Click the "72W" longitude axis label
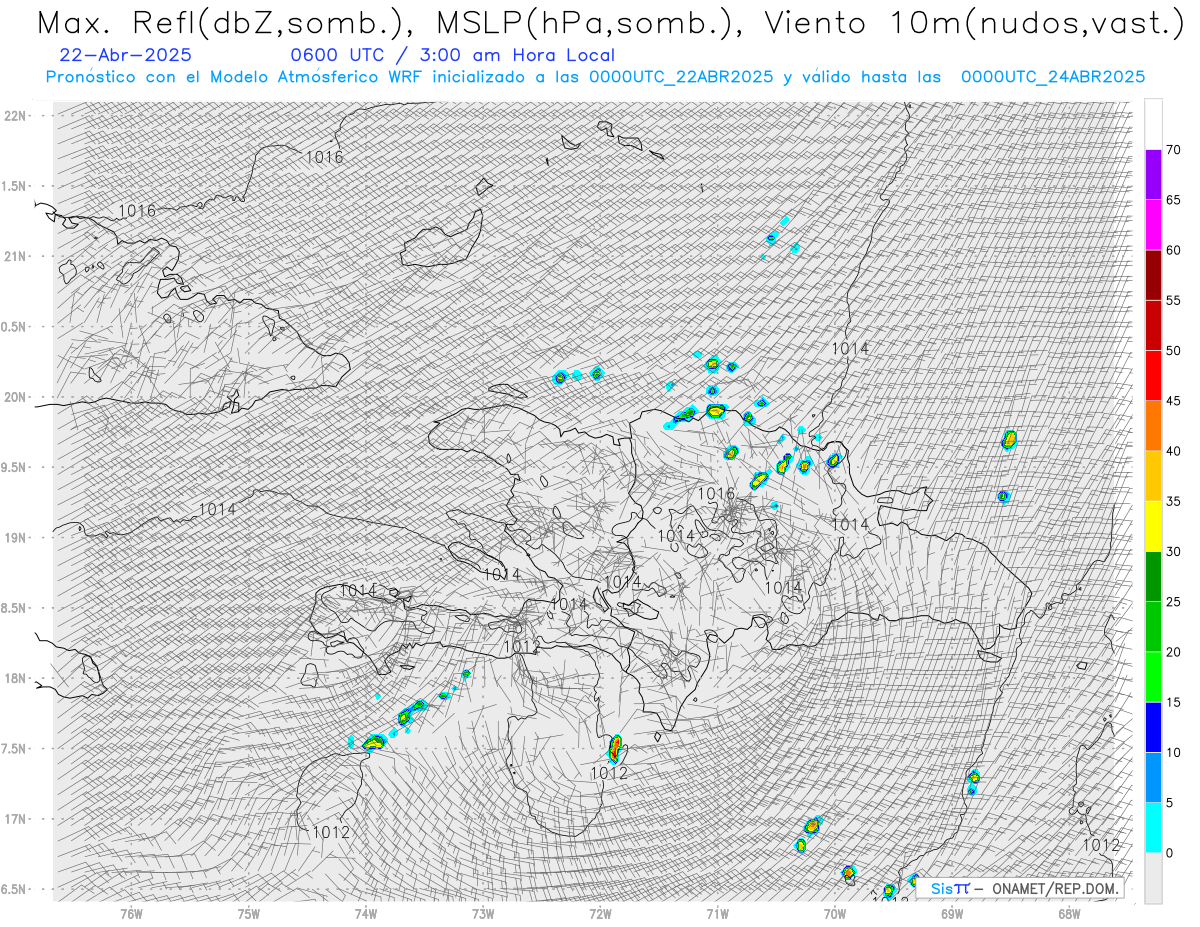This screenshot has height=927, width=1200. [x=600, y=912]
